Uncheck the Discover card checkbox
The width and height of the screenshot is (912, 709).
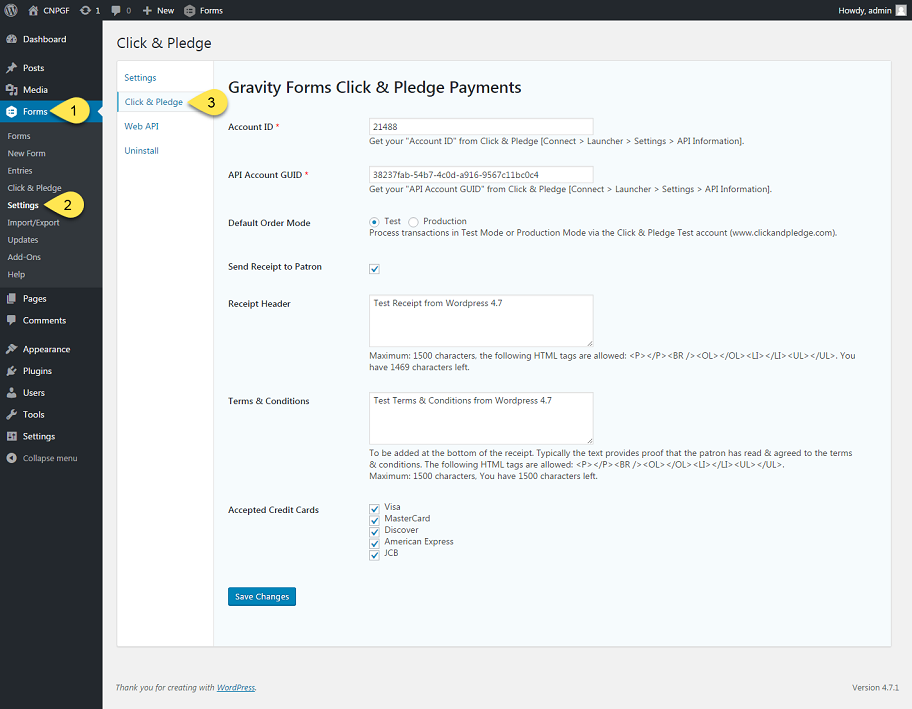(375, 532)
